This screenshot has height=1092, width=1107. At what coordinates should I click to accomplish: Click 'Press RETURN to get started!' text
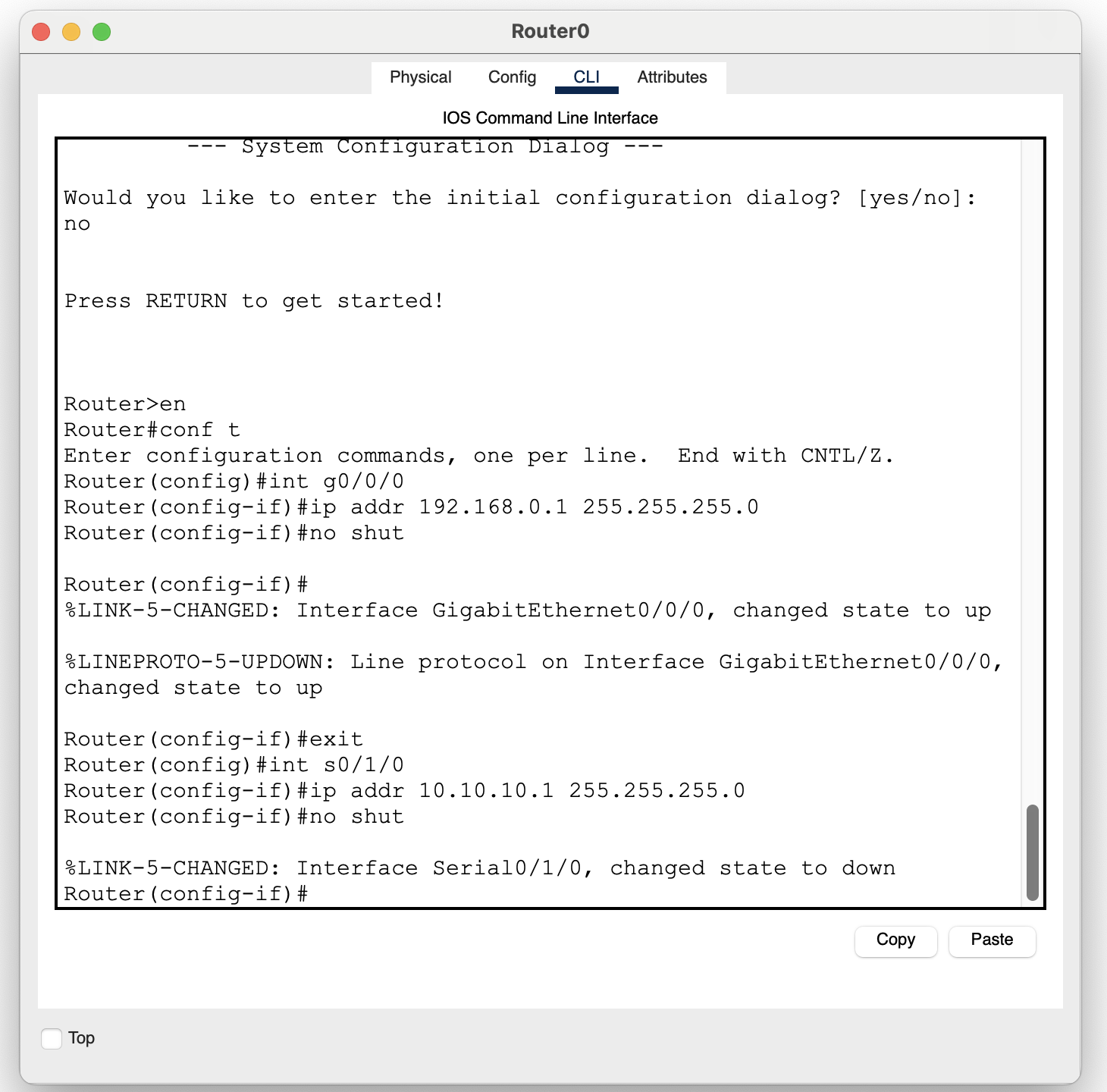[x=254, y=300]
